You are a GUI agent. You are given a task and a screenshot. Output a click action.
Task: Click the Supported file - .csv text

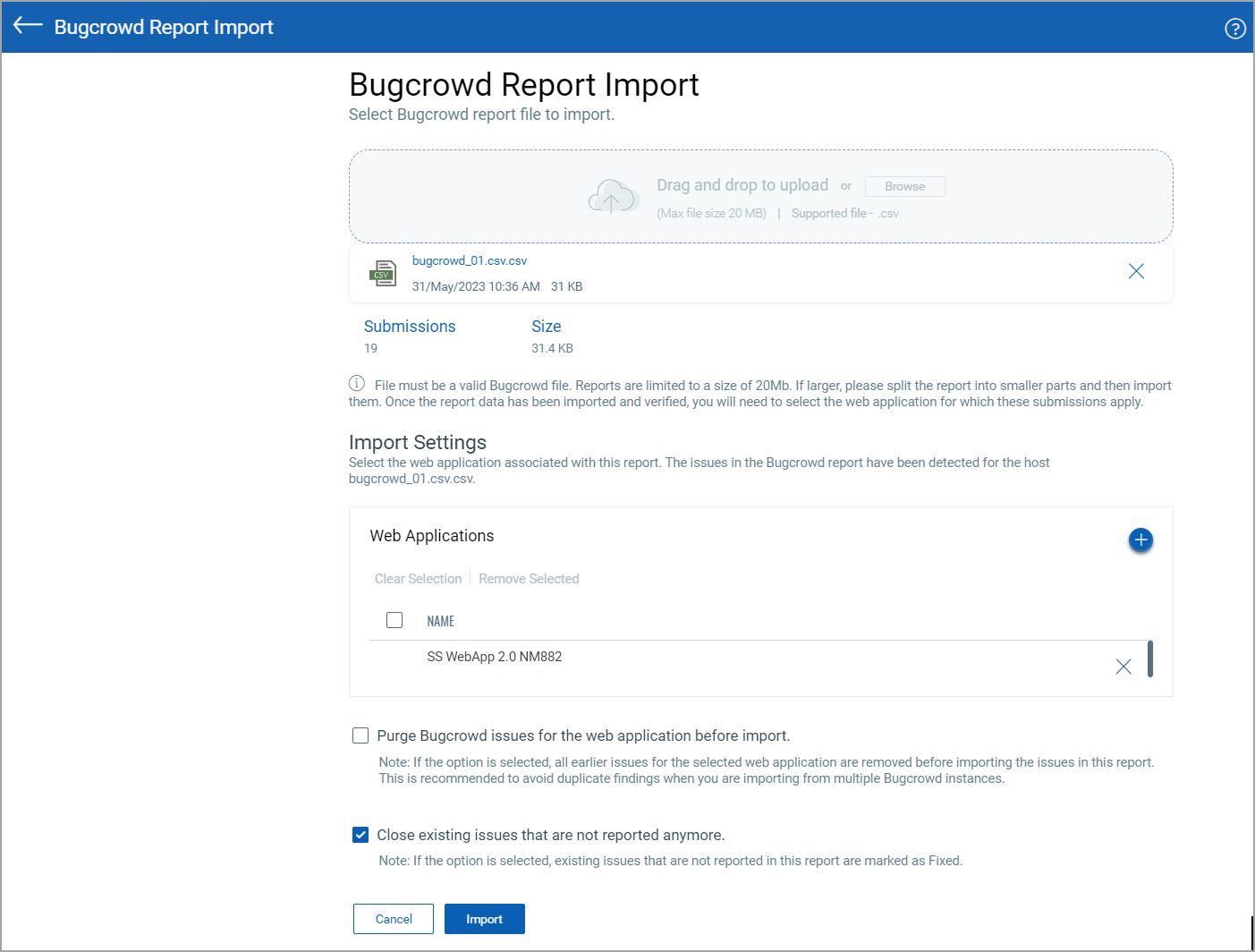pos(844,213)
